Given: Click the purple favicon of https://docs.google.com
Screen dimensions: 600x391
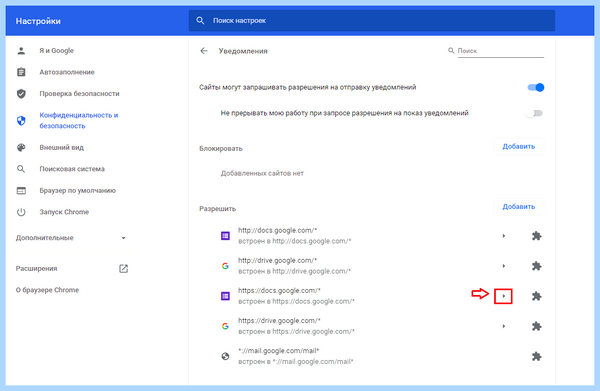Looking at the screenshot, I should [225, 296].
